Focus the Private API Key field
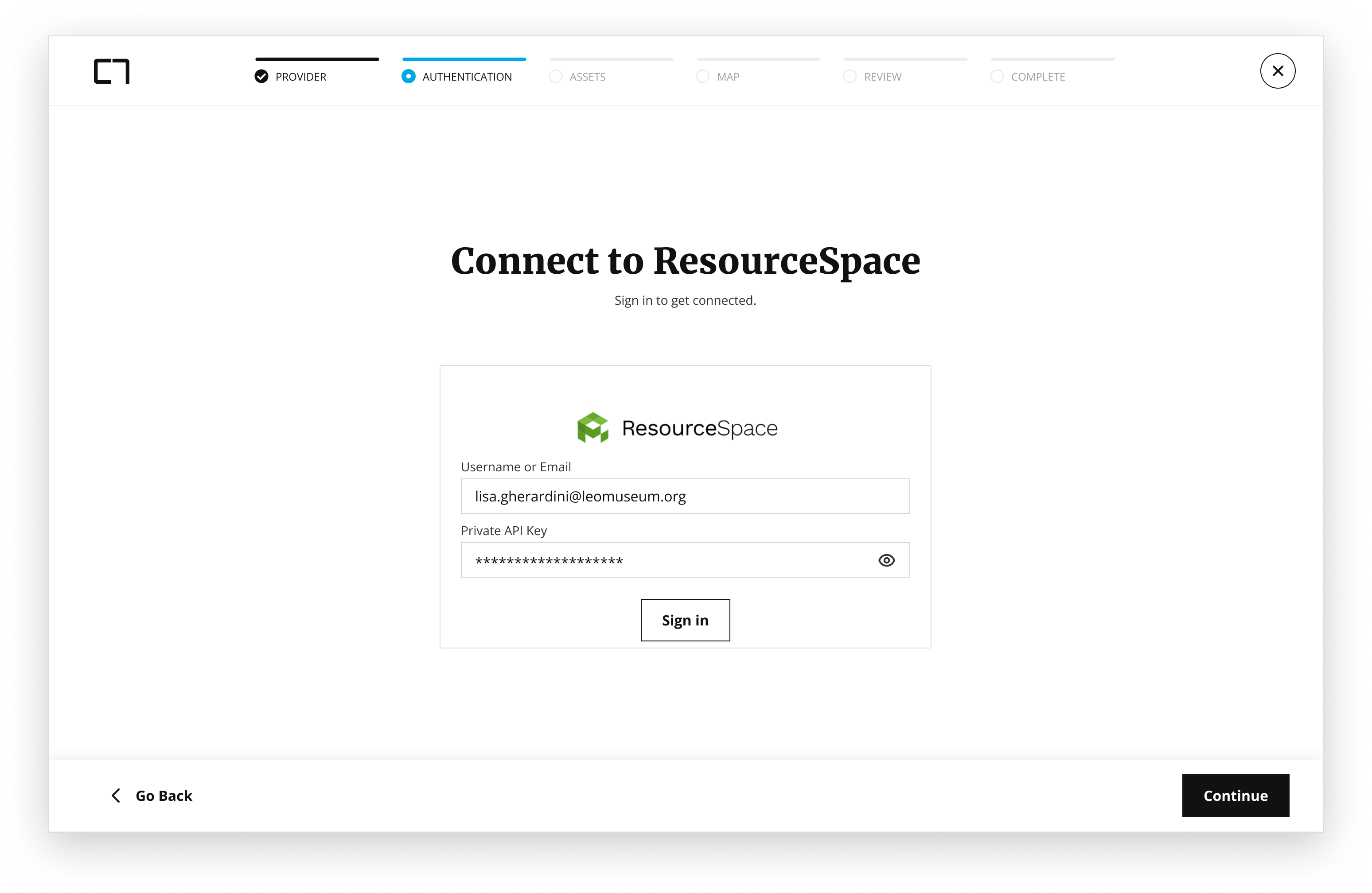The width and height of the screenshot is (1372, 893). (685, 560)
